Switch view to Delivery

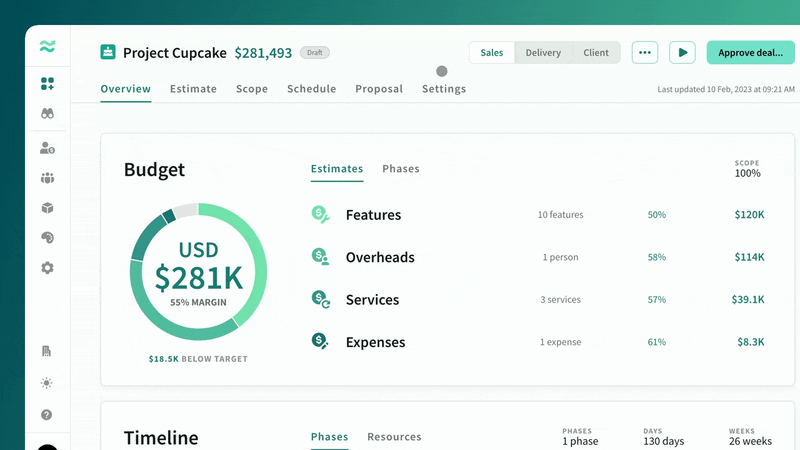(543, 53)
